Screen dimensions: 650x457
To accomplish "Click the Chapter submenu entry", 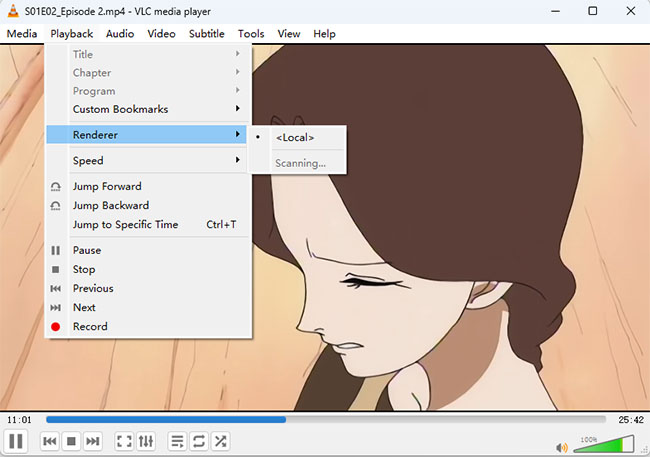I will click(146, 73).
